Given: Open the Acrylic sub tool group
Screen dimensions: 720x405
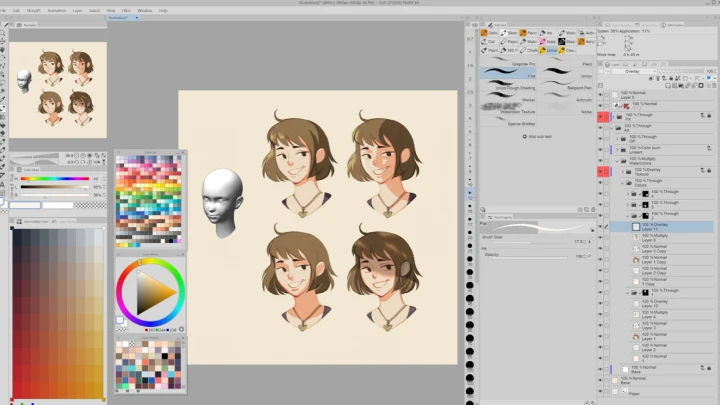Looking at the screenshot, I should [586, 41].
